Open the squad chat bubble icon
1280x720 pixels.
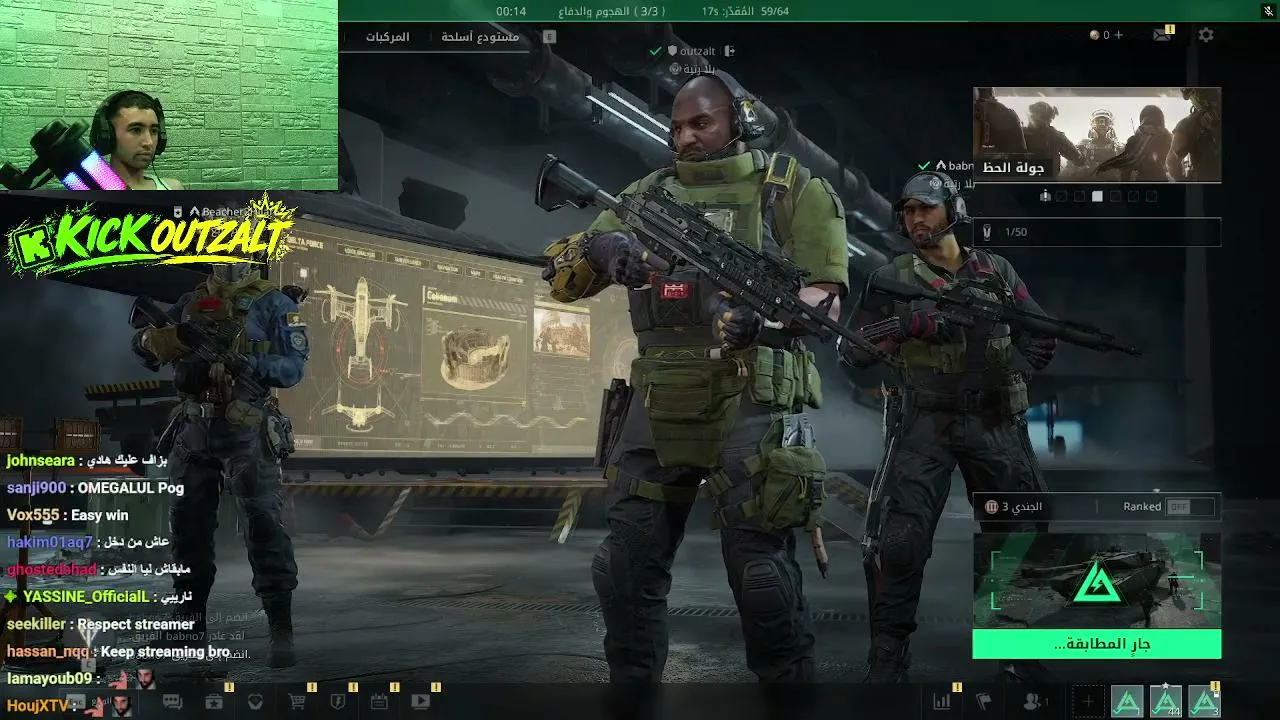(172, 702)
